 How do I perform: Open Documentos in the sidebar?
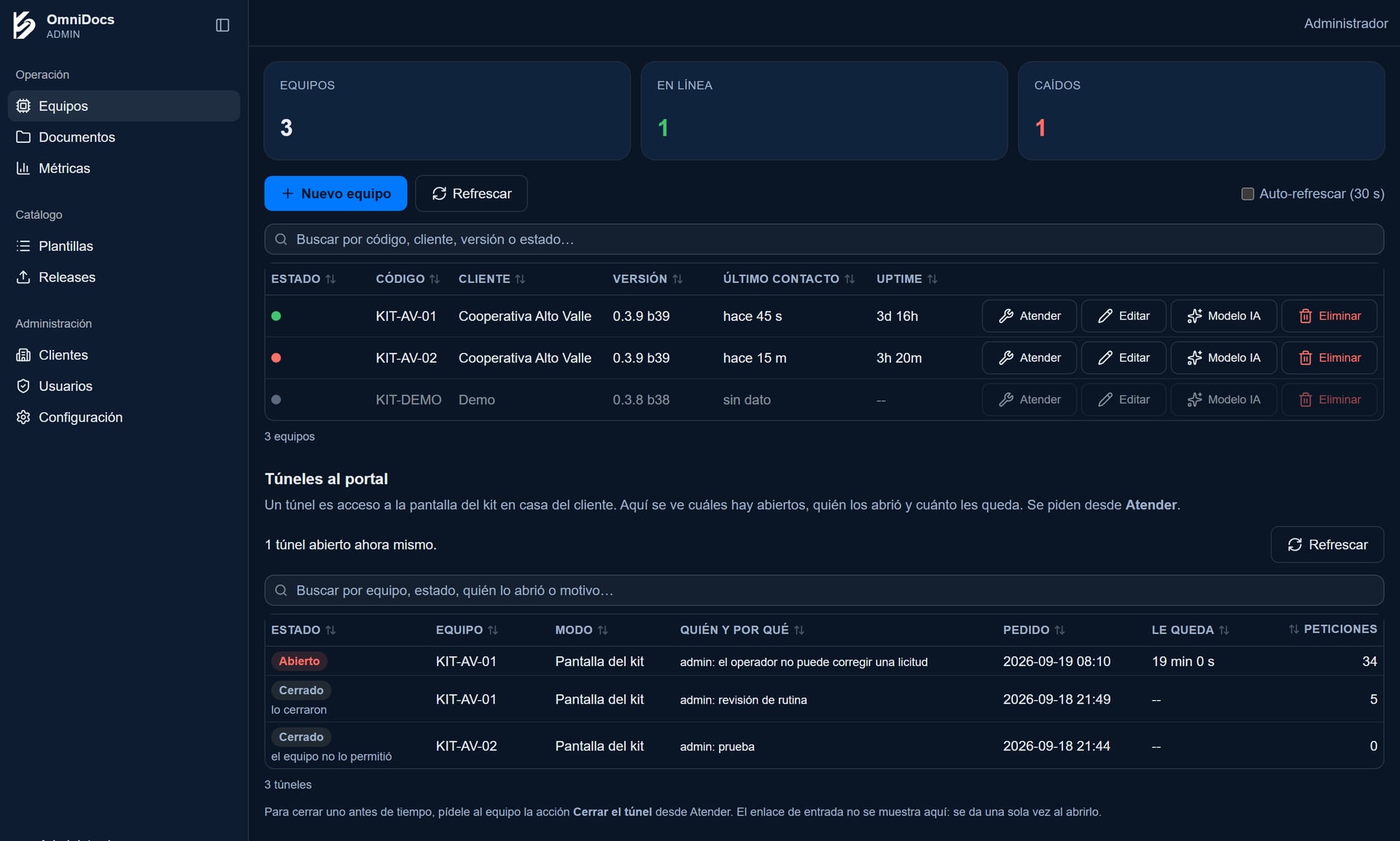[124, 137]
